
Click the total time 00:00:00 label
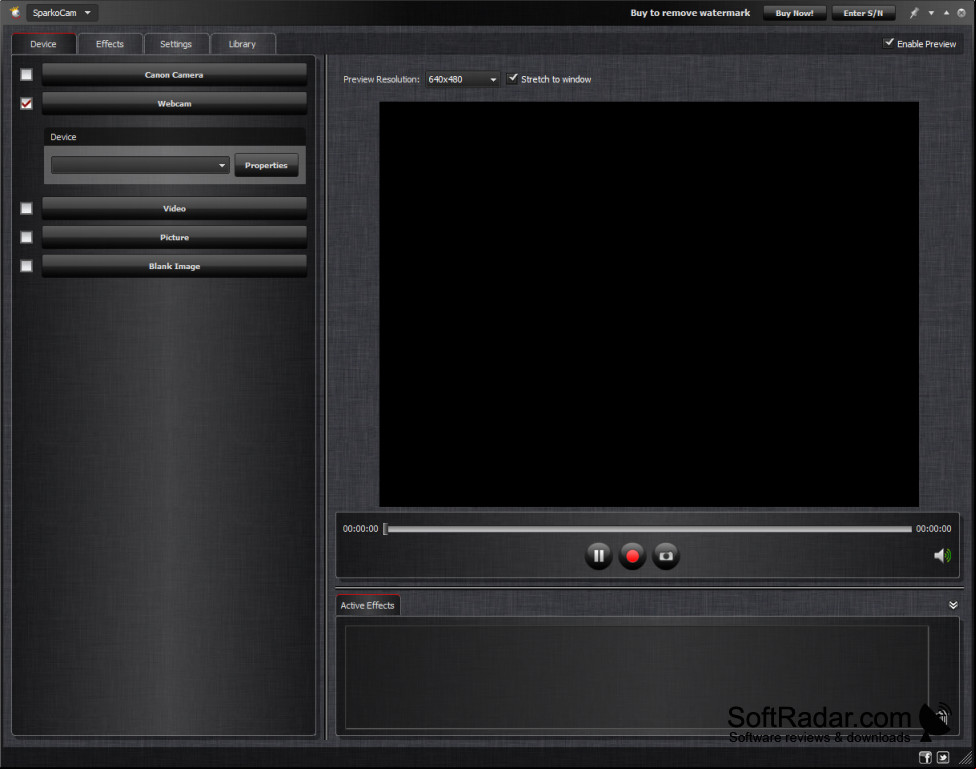click(934, 529)
